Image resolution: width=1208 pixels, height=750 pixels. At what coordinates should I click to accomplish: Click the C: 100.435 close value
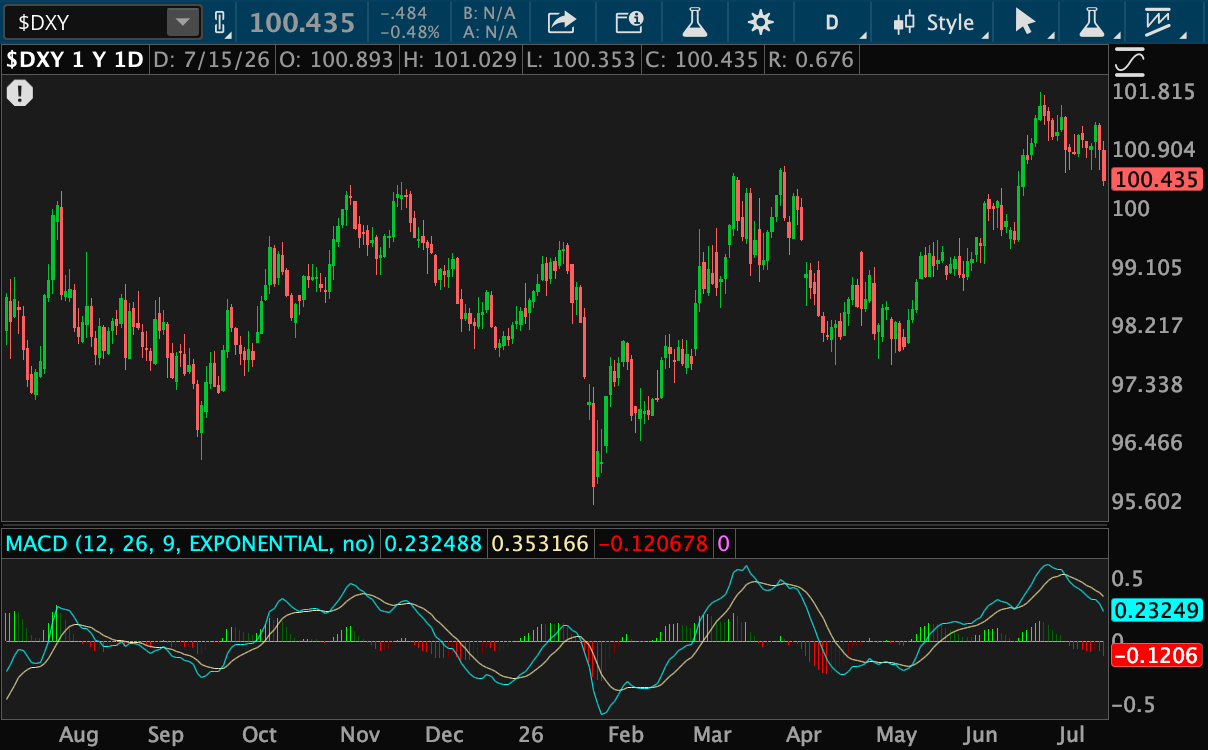tap(701, 60)
